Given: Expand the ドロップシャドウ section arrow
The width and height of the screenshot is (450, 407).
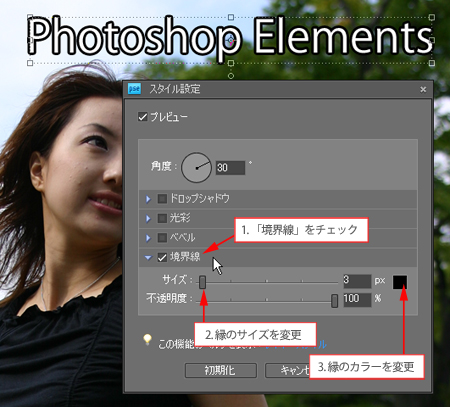Looking at the screenshot, I should coord(148,199).
